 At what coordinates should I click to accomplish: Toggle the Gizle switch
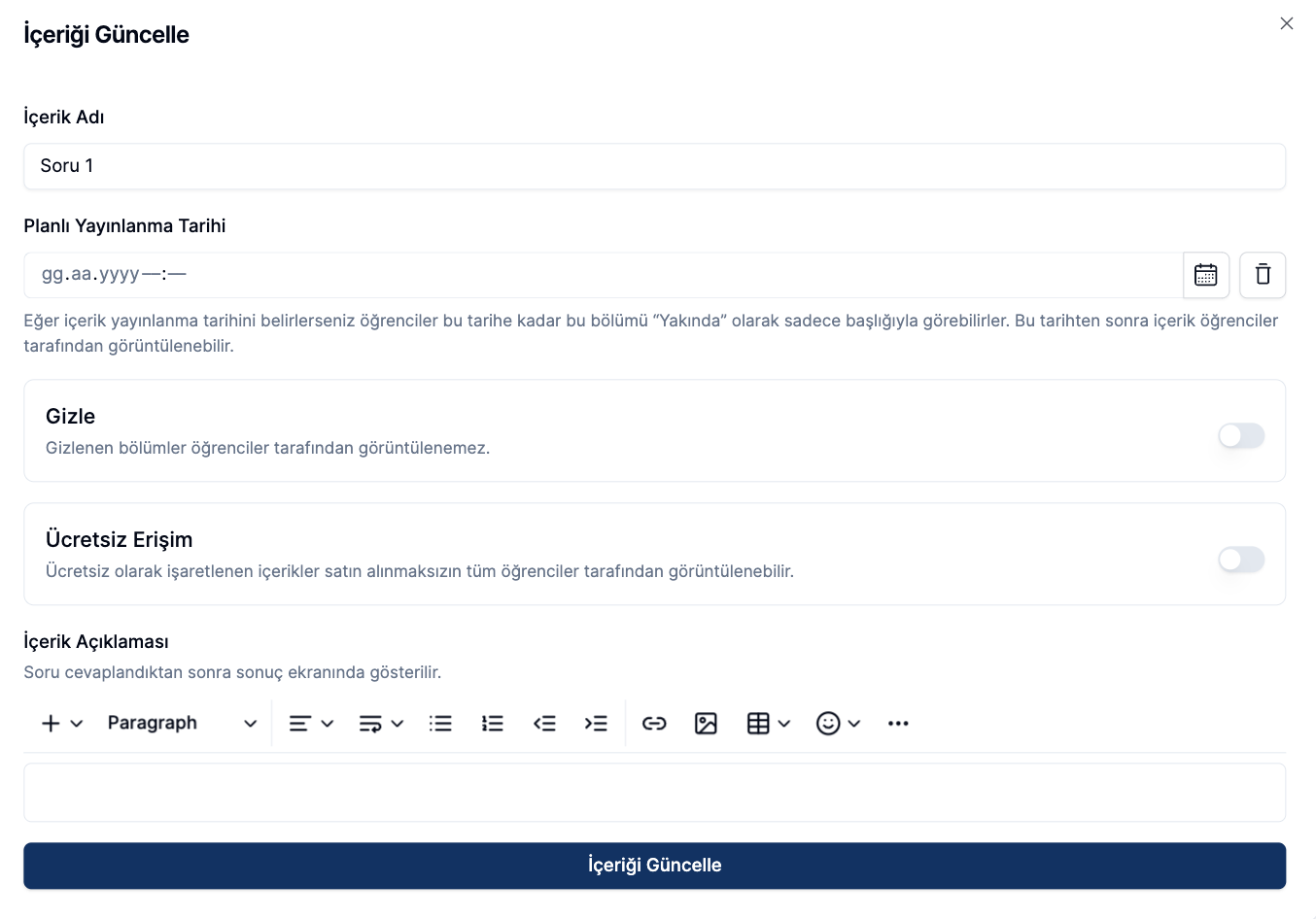(x=1241, y=435)
